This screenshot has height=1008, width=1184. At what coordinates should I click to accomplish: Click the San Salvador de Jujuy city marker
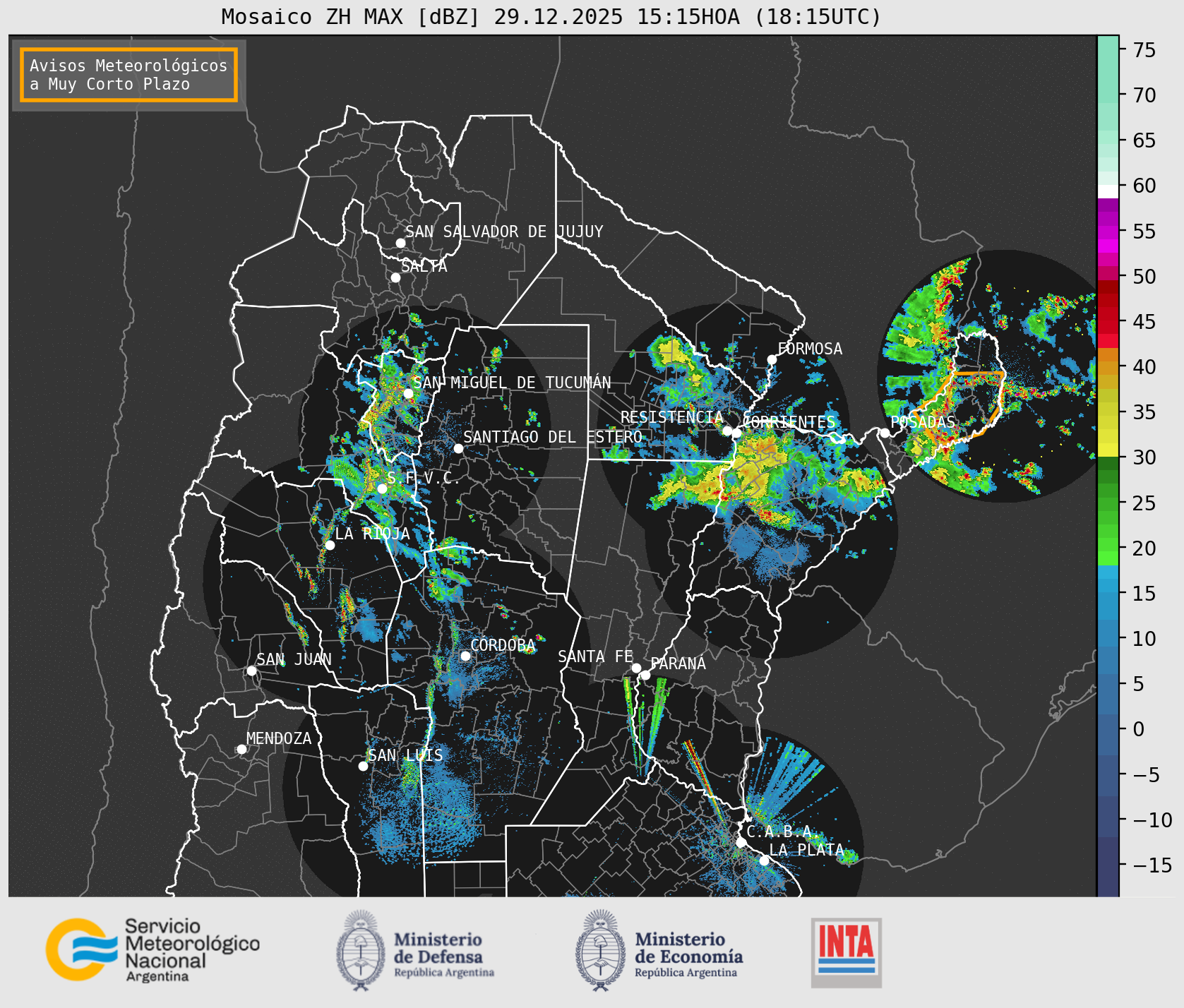pos(400,243)
